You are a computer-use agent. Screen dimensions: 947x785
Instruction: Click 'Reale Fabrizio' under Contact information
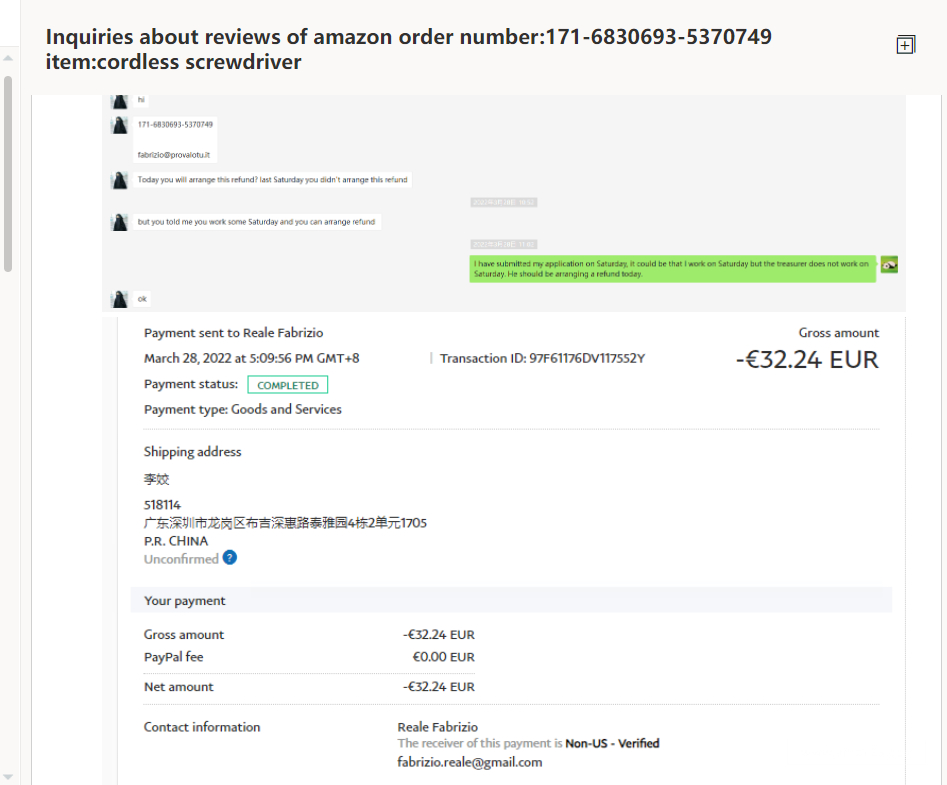click(x=437, y=727)
